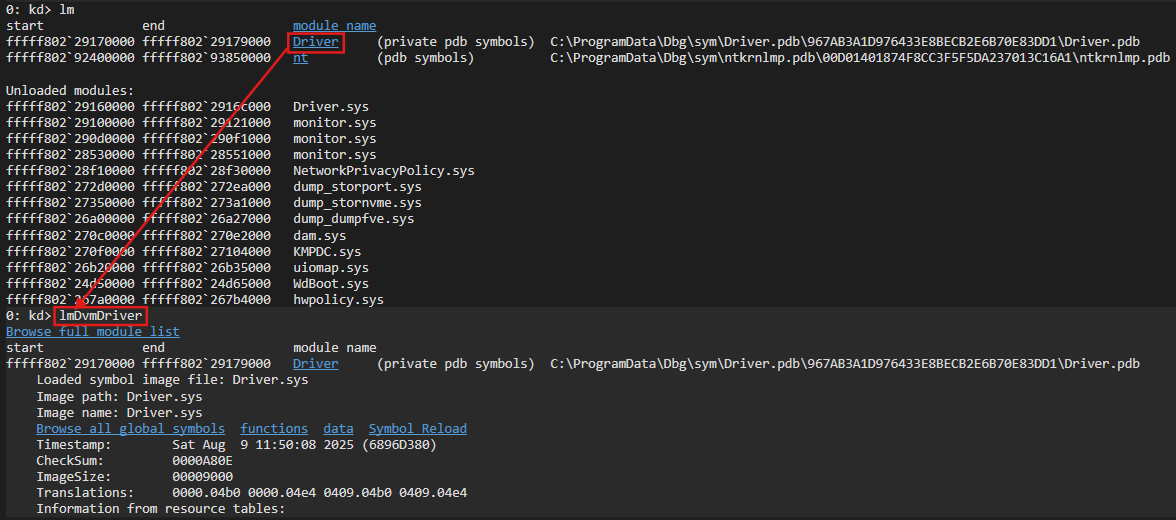Click the 'functions' link

click(274, 428)
